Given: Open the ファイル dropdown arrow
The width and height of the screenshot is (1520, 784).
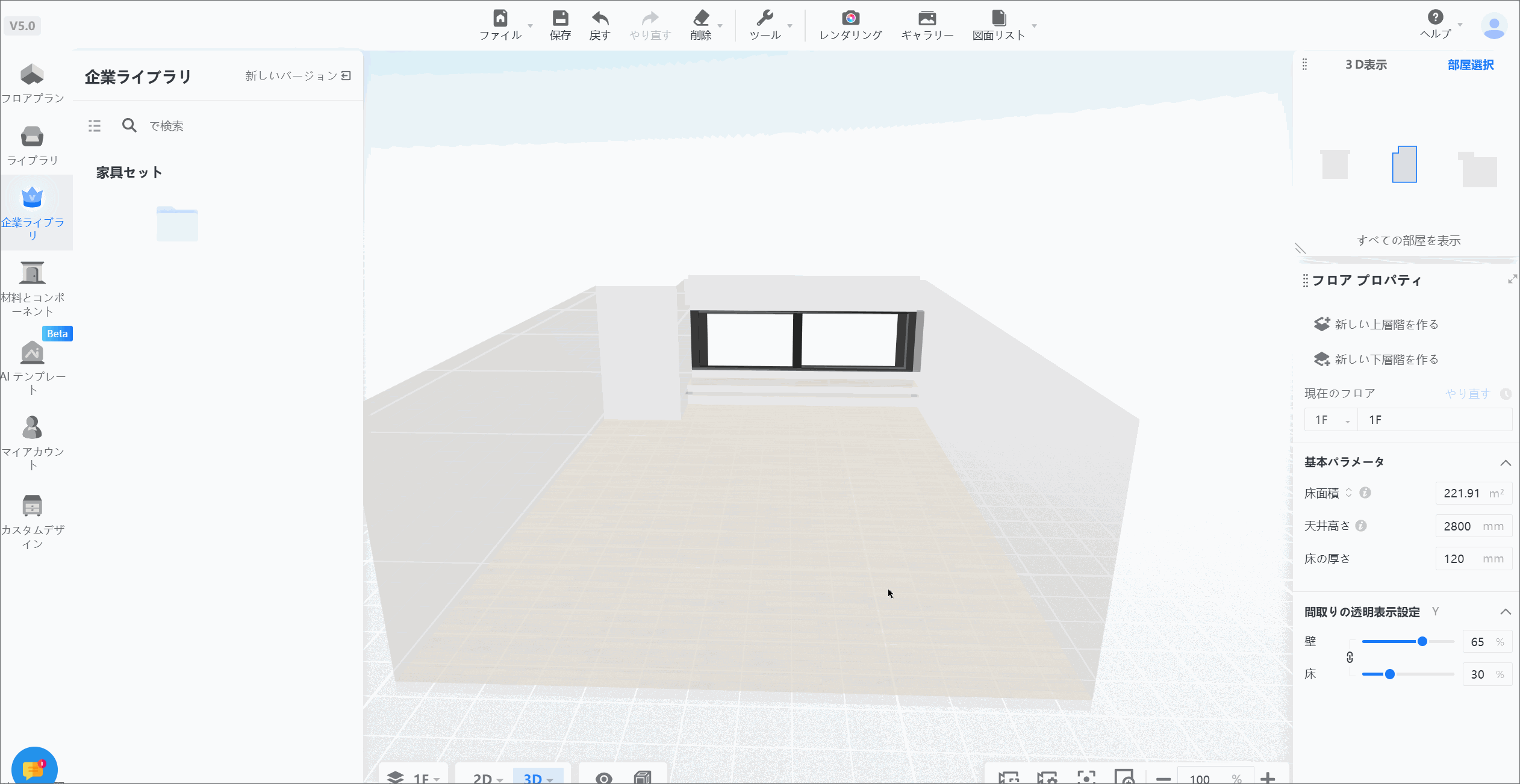Looking at the screenshot, I should pos(531,26).
